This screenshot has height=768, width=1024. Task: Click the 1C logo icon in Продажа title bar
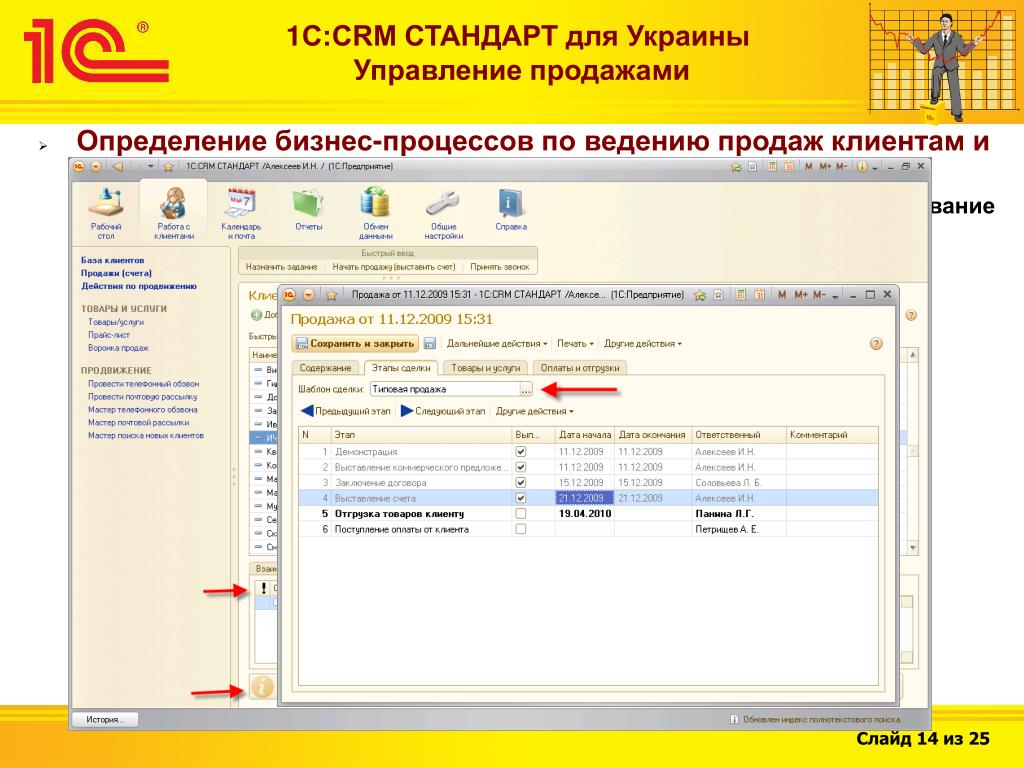[289, 295]
